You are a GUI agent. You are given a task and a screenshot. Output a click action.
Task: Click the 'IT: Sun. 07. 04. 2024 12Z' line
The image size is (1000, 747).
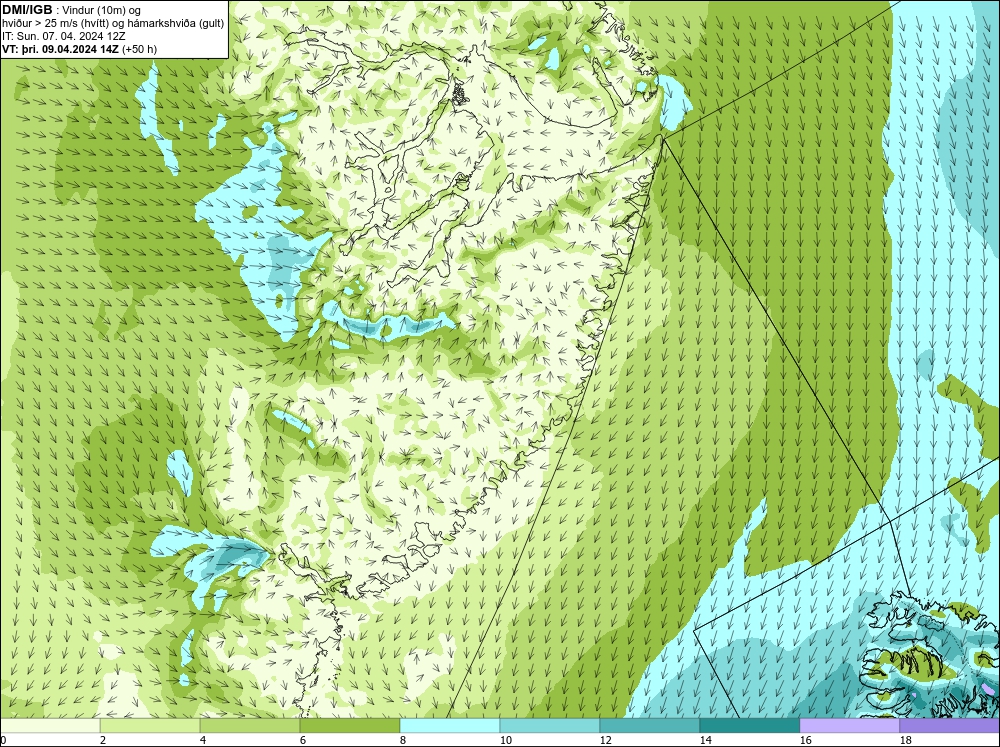coord(64,36)
